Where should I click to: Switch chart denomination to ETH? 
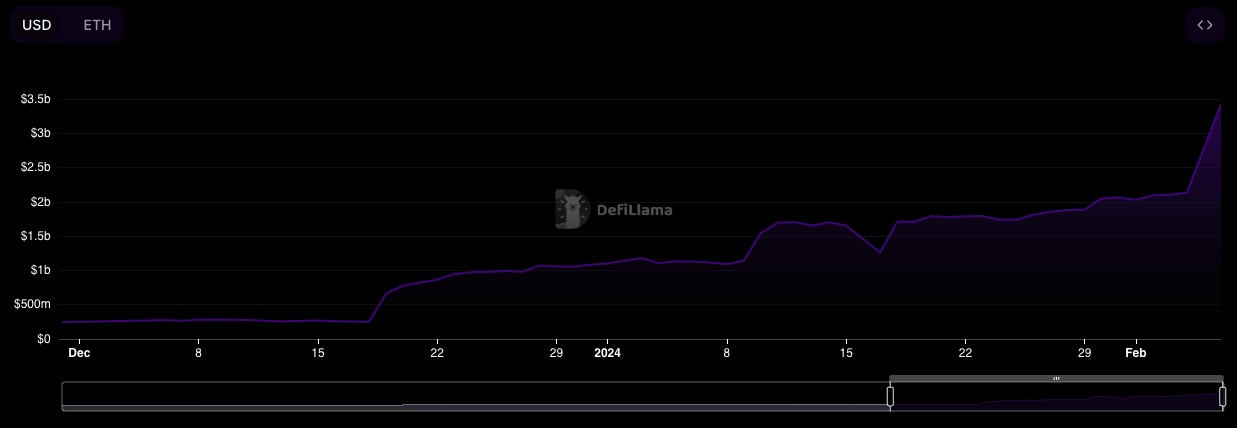[97, 25]
